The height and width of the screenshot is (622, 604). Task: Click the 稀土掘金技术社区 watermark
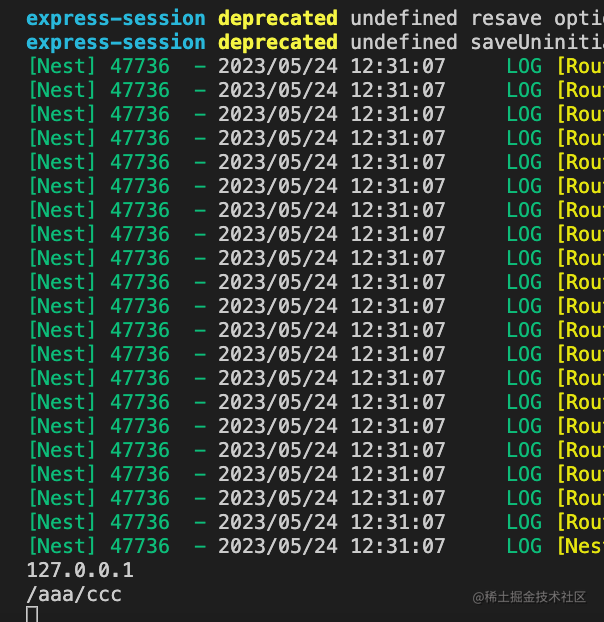[529, 597]
